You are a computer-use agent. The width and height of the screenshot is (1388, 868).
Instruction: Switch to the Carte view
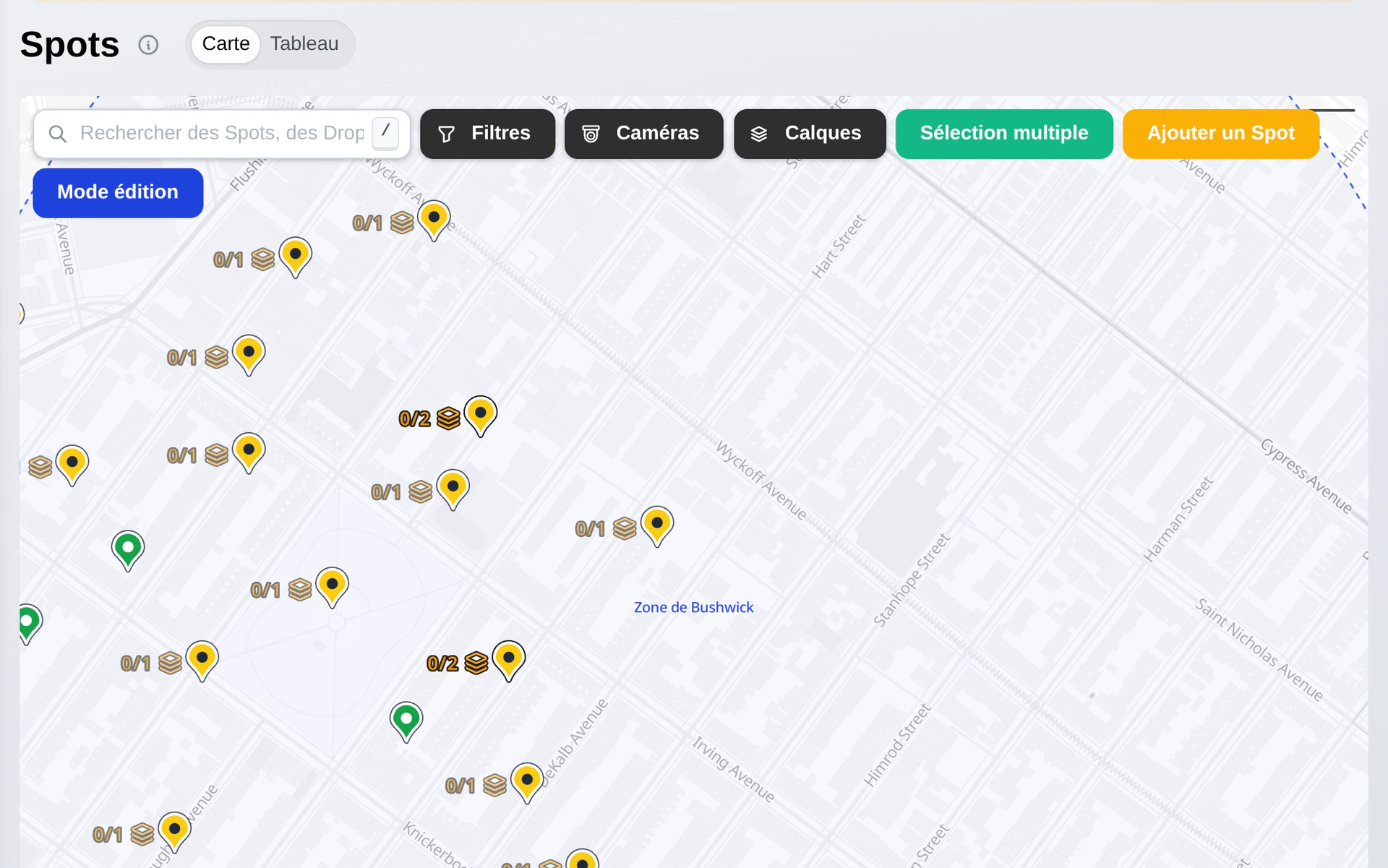(226, 44)
